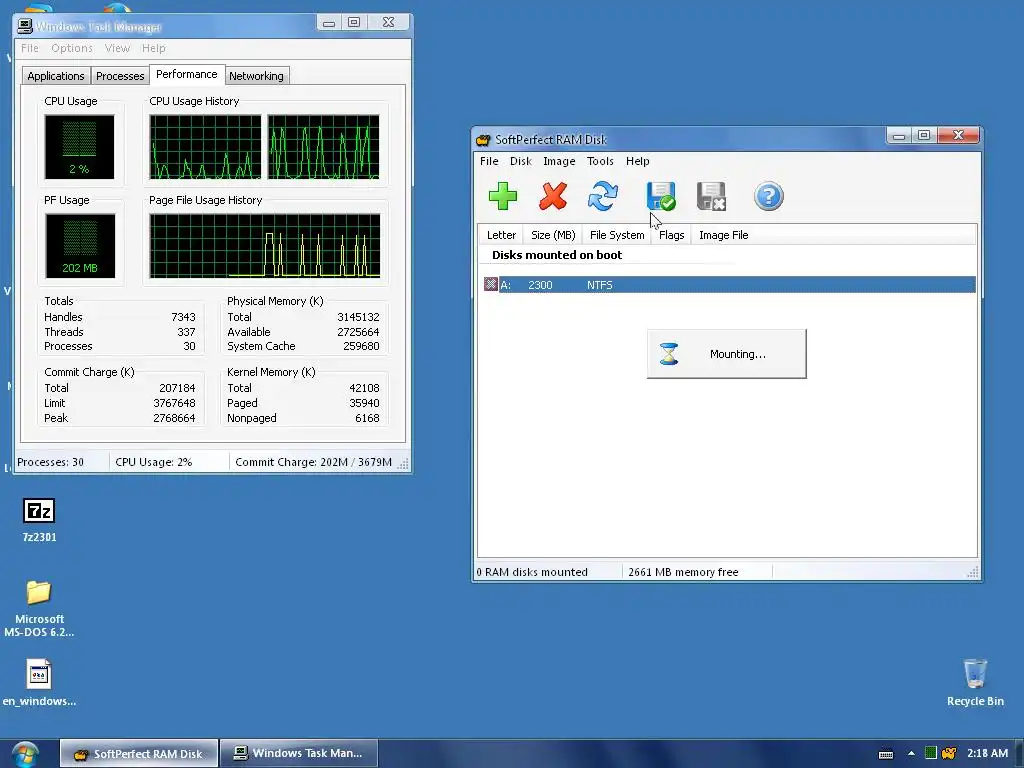
Task: Click Commit Charge: 202M / 3679M status
Action: tap(313, 462)
